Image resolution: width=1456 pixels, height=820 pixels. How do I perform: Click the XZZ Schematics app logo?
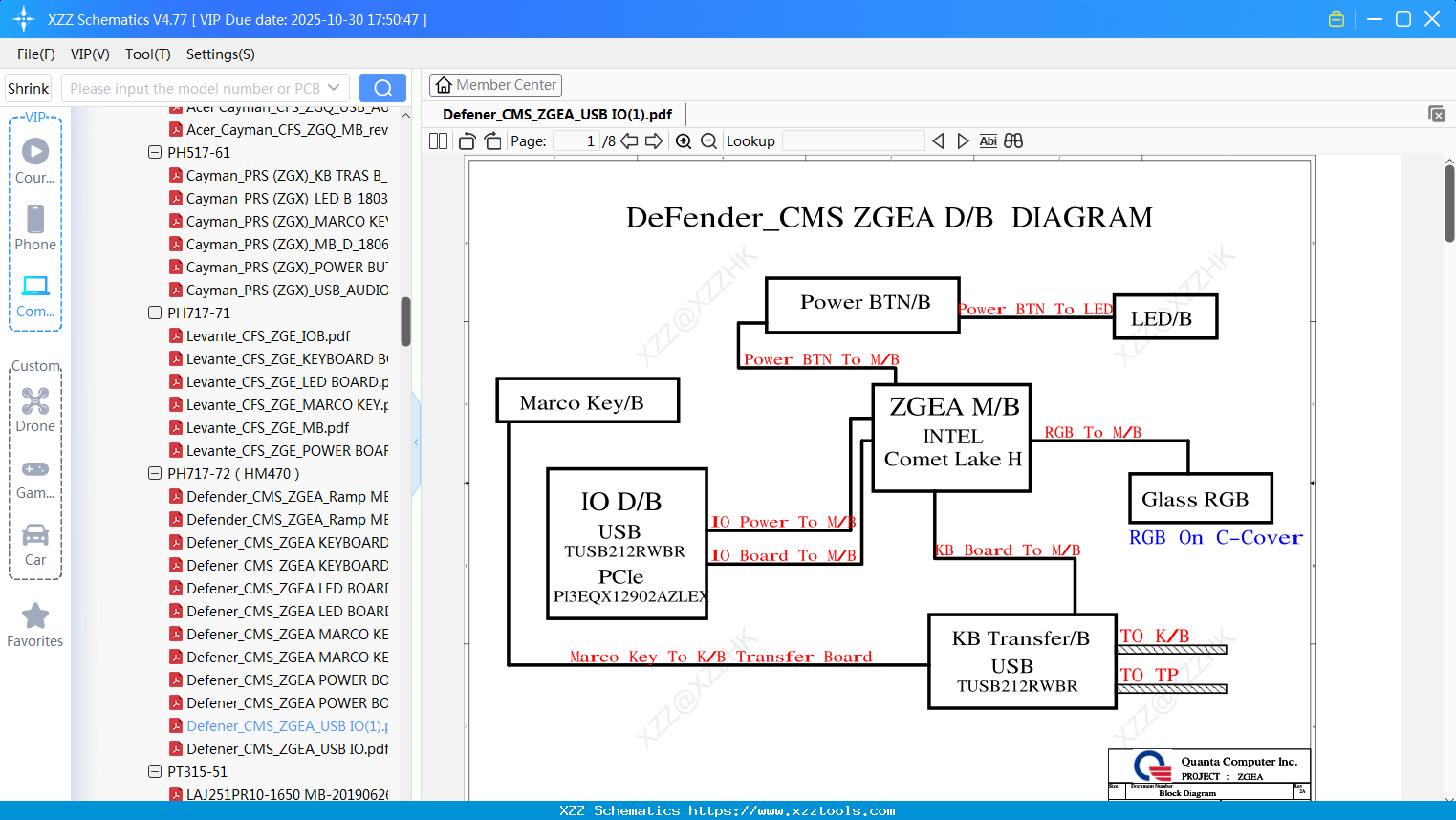click(x=24, y=19)
